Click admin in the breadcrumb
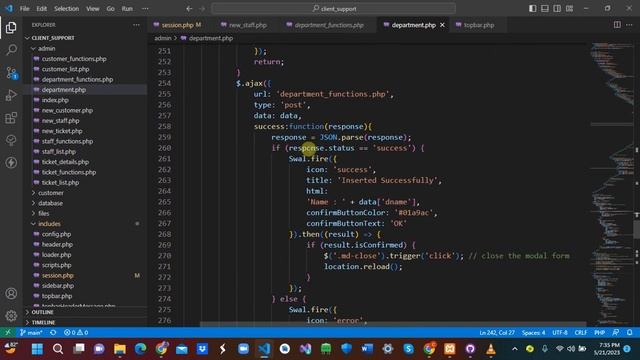This screenshot has width=640, height=360. 163,38
